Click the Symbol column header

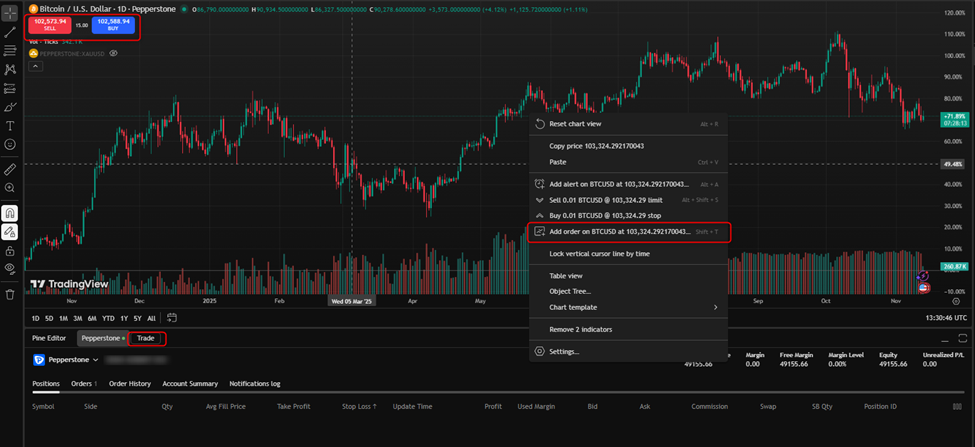click(44, 407)
